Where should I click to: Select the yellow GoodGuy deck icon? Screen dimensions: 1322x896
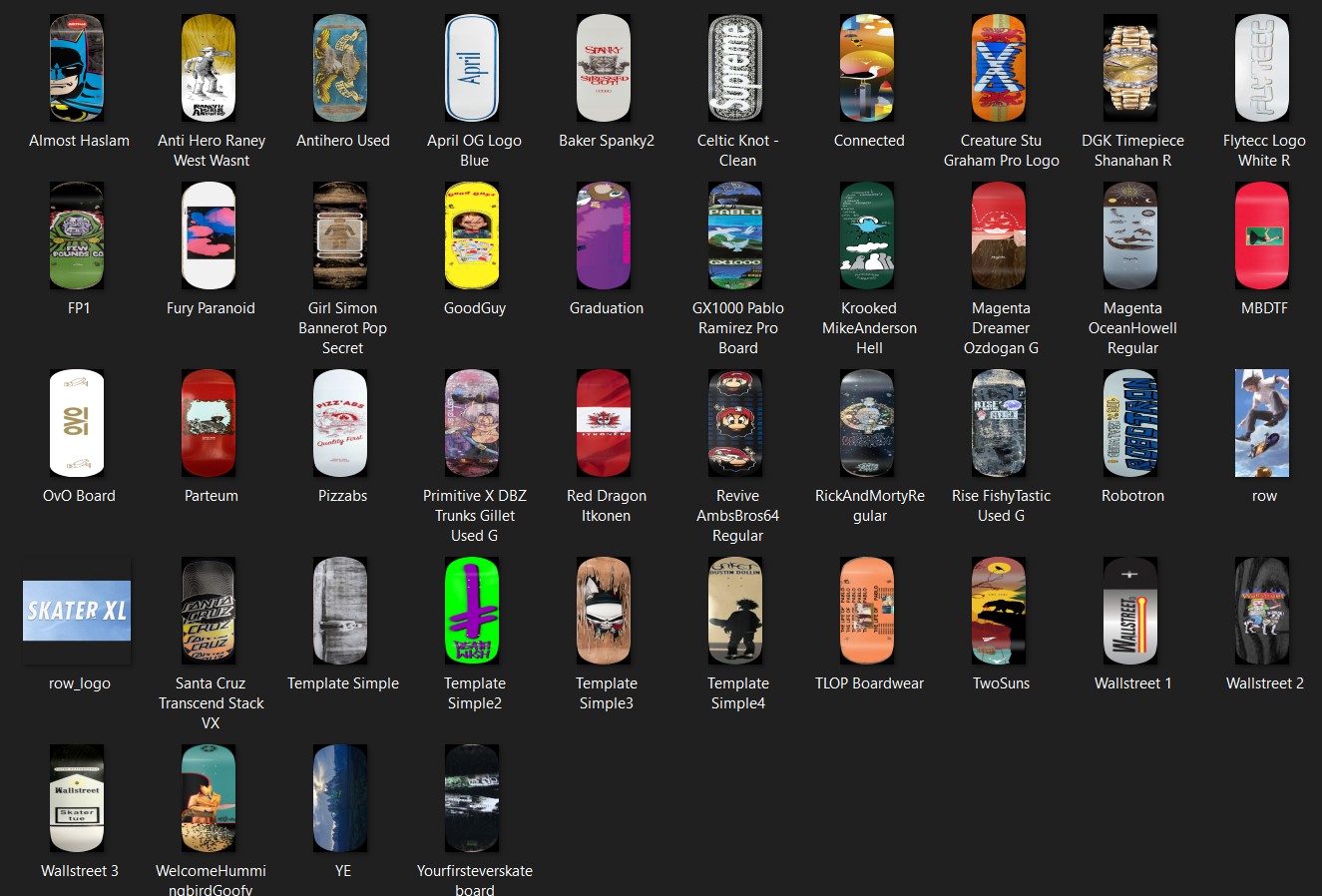[x=473, y=235]
